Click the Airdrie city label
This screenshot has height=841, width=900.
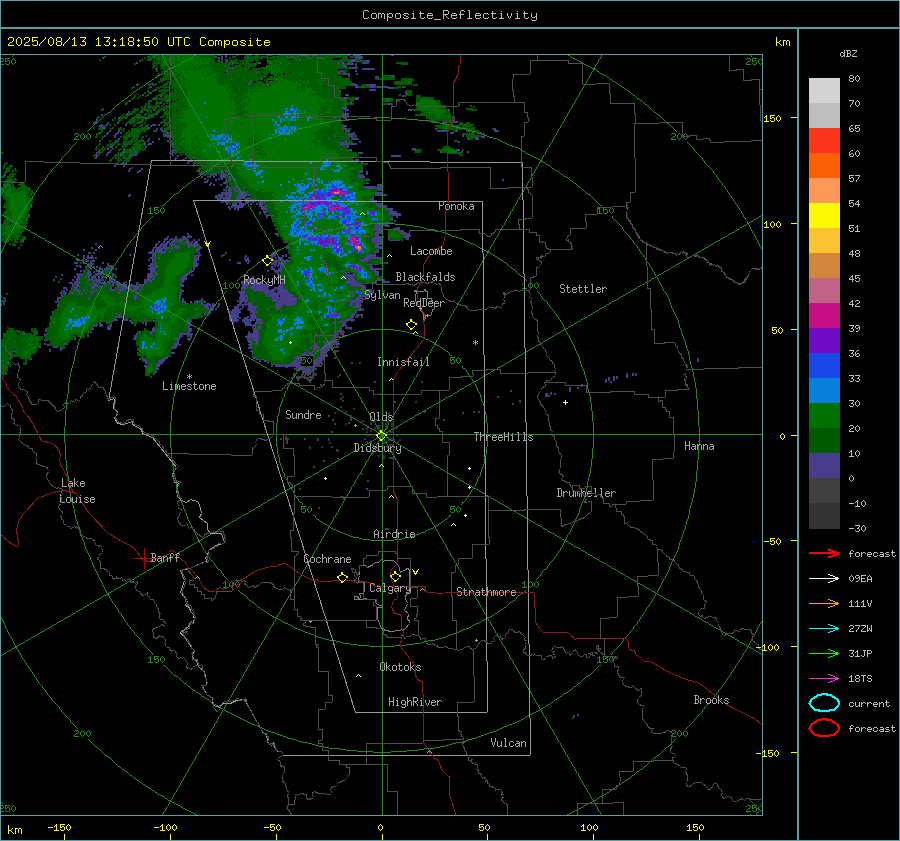click(394, 534)
